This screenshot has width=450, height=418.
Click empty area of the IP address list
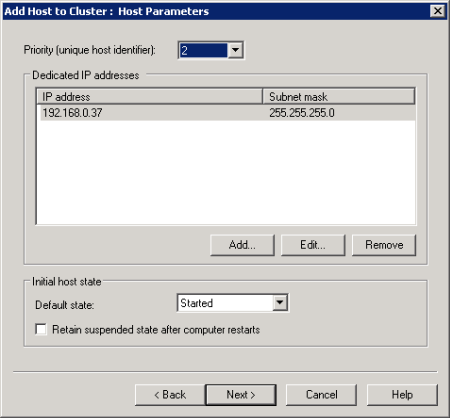point(226,172)
